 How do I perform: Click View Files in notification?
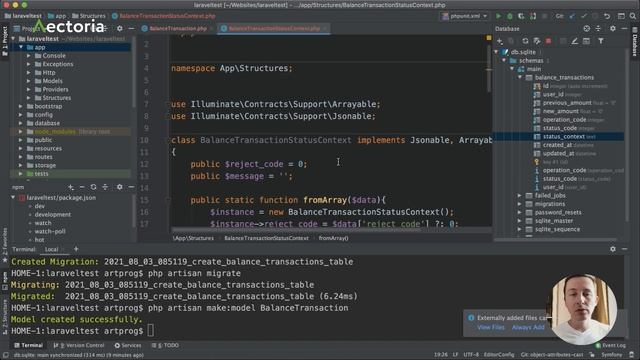click(x=491, y=327)
